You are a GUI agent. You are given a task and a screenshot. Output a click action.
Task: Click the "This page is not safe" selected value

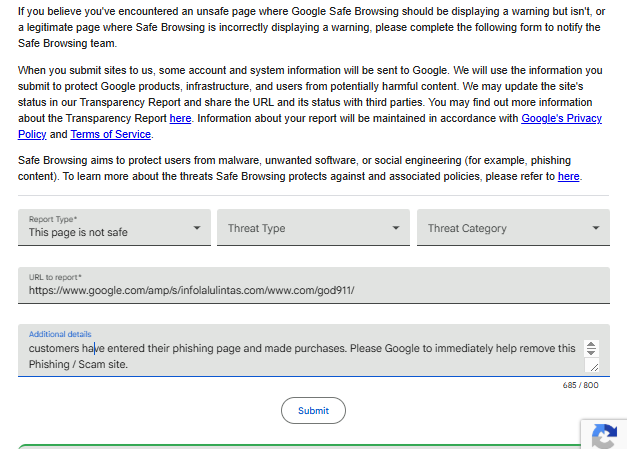point(78,233)
